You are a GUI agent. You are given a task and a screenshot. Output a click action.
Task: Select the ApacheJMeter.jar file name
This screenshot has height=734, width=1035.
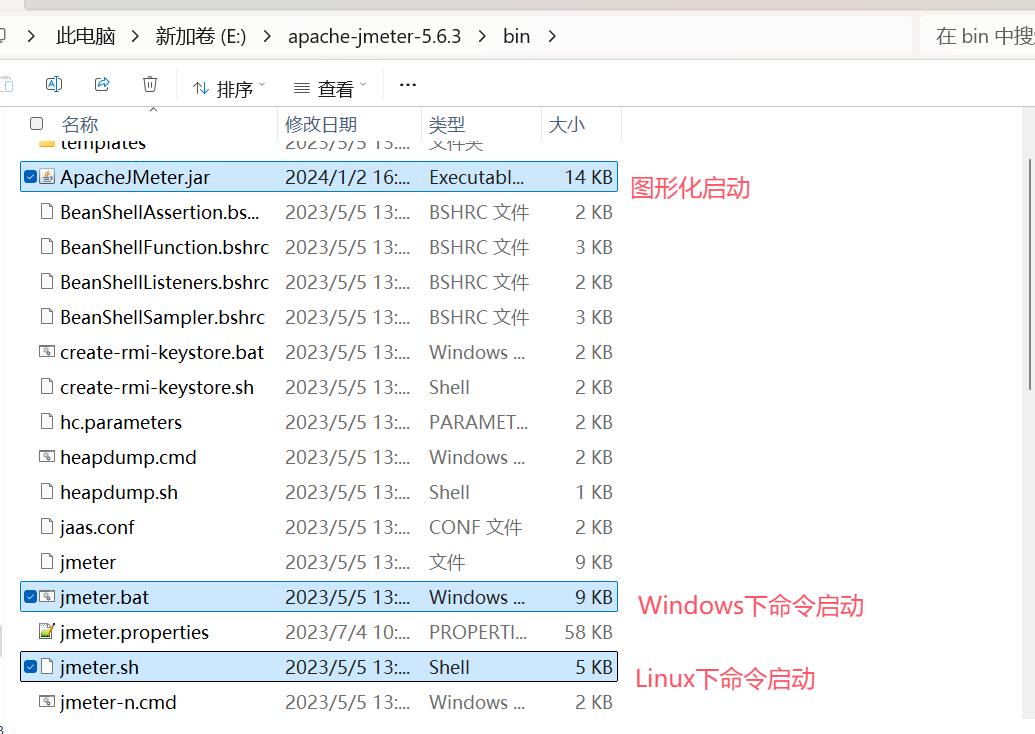click(135, 178)
